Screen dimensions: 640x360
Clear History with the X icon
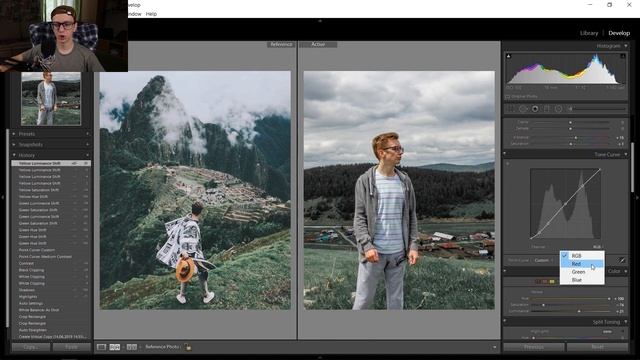click(87, 156)
